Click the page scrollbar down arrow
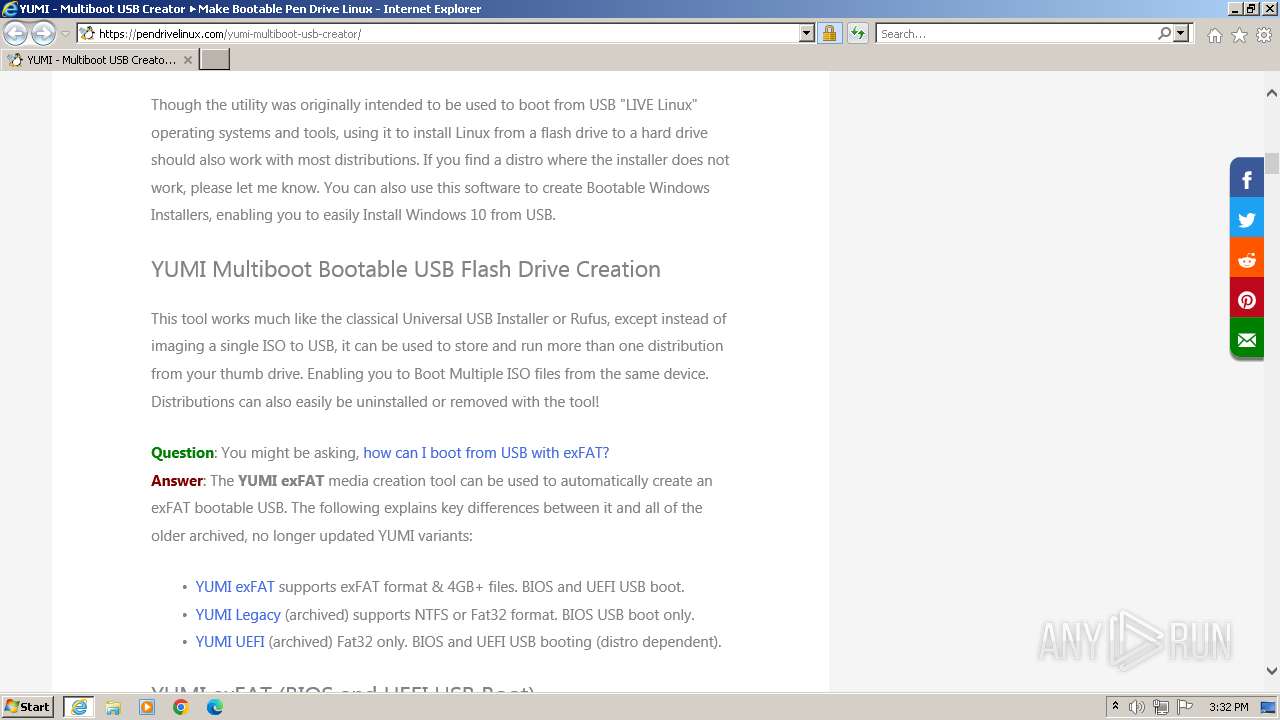Image resolution: width=1280 pixels, height=720 pixels. point(1271,671)
